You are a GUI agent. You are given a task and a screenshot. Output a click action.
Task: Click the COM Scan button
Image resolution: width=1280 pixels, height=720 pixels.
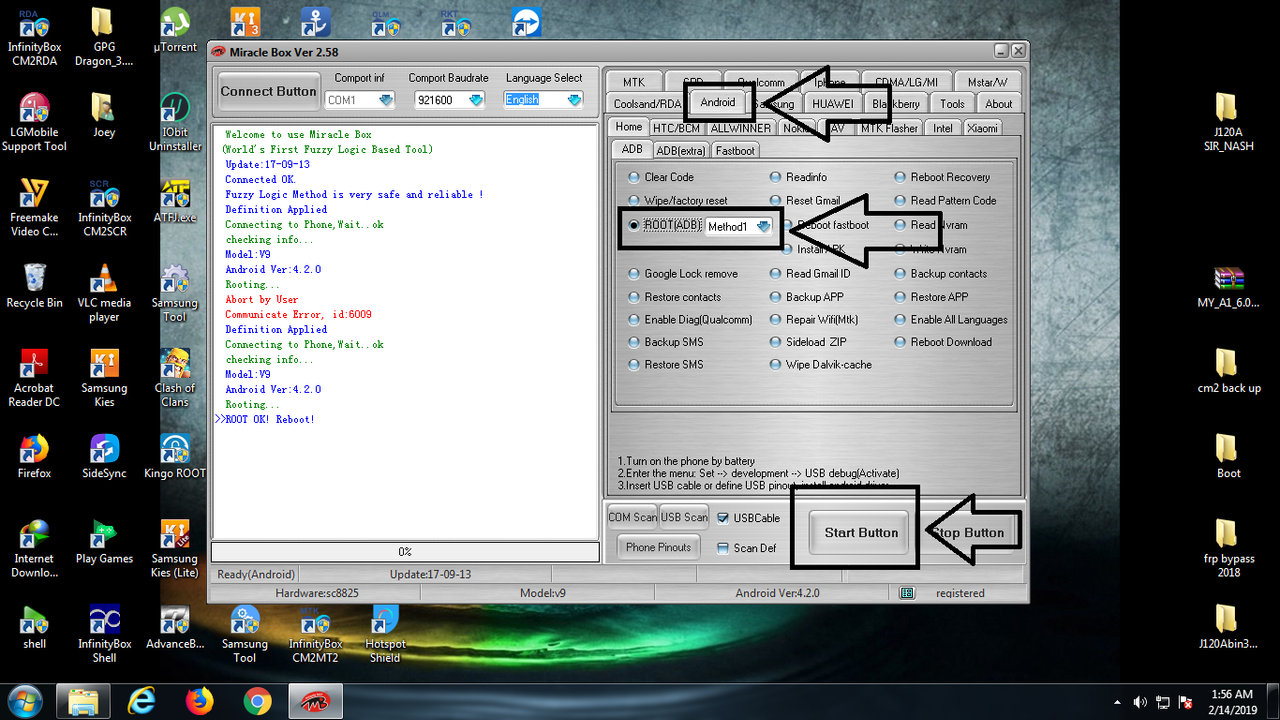(632, 518)
